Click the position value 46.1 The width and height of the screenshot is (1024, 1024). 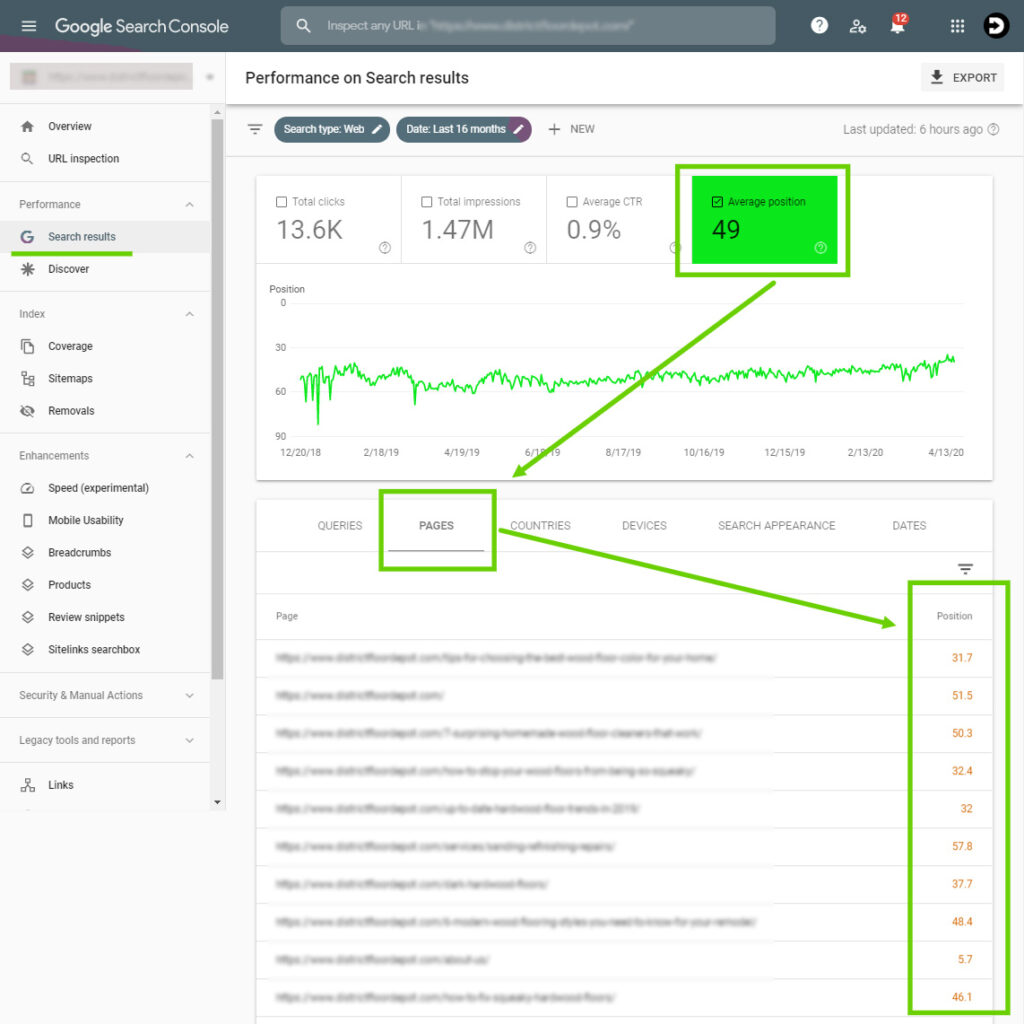click(962, 997)
